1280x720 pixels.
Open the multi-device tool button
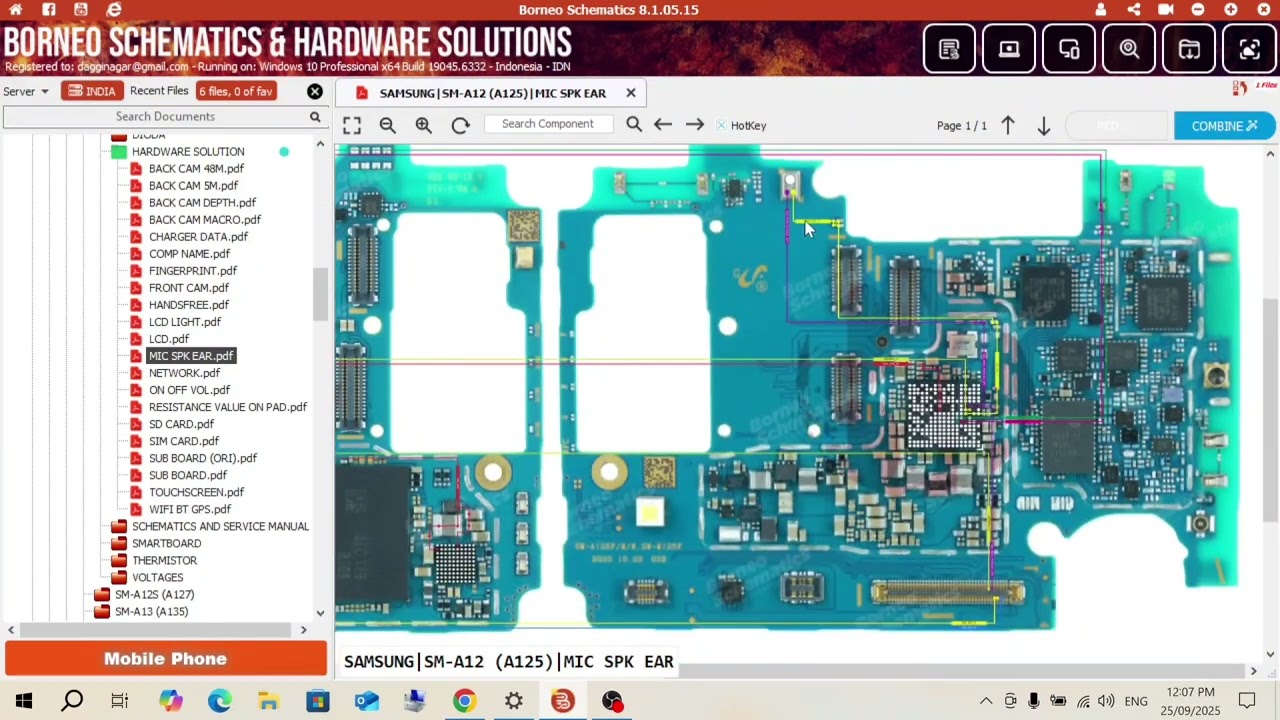pyautogui.click(x=1069, y=49)
